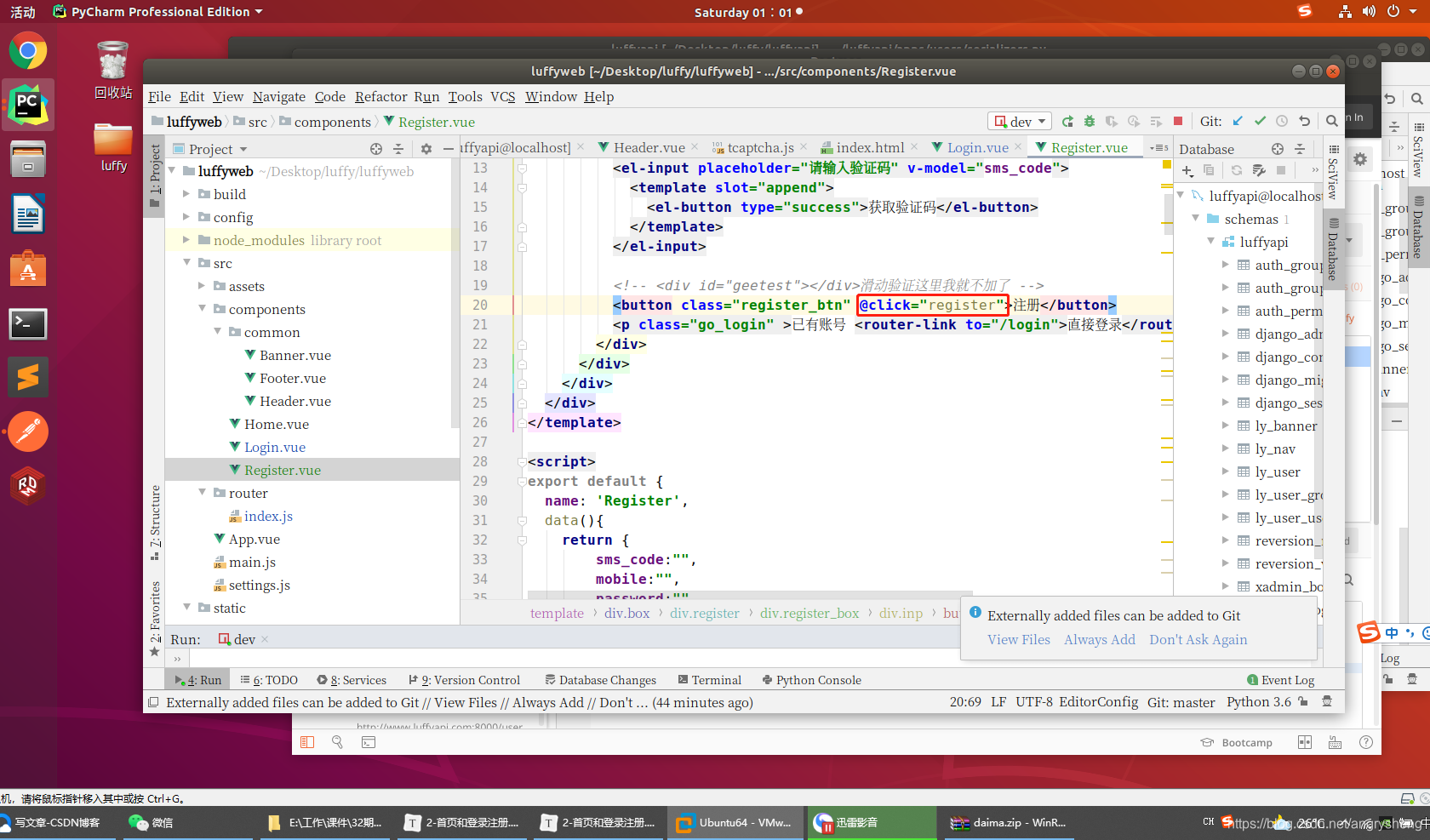Screen dimensions: 1430x840
Task: Click Git: master branch in status bar
Action: point(1181,702)
